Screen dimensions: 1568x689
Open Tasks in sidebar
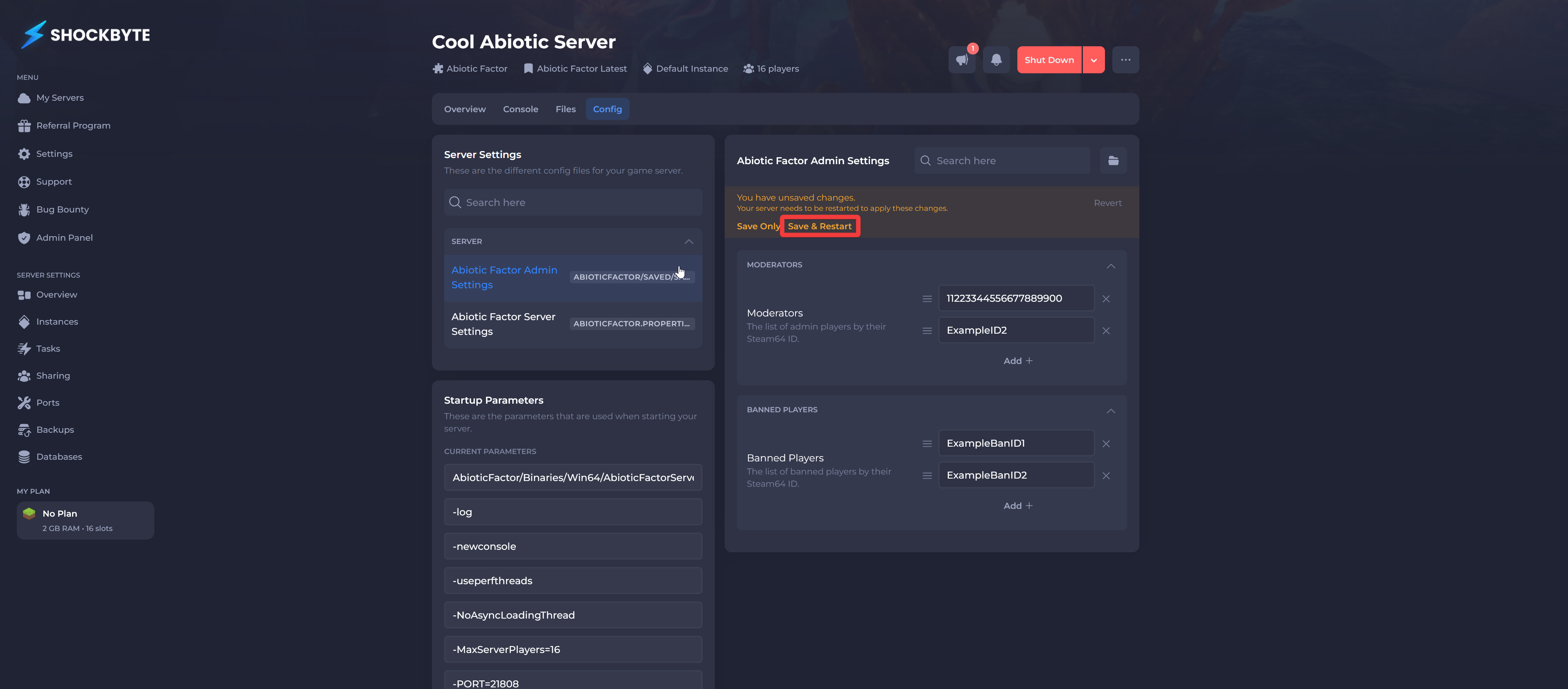pyautogui.click(x=39, y=349)
